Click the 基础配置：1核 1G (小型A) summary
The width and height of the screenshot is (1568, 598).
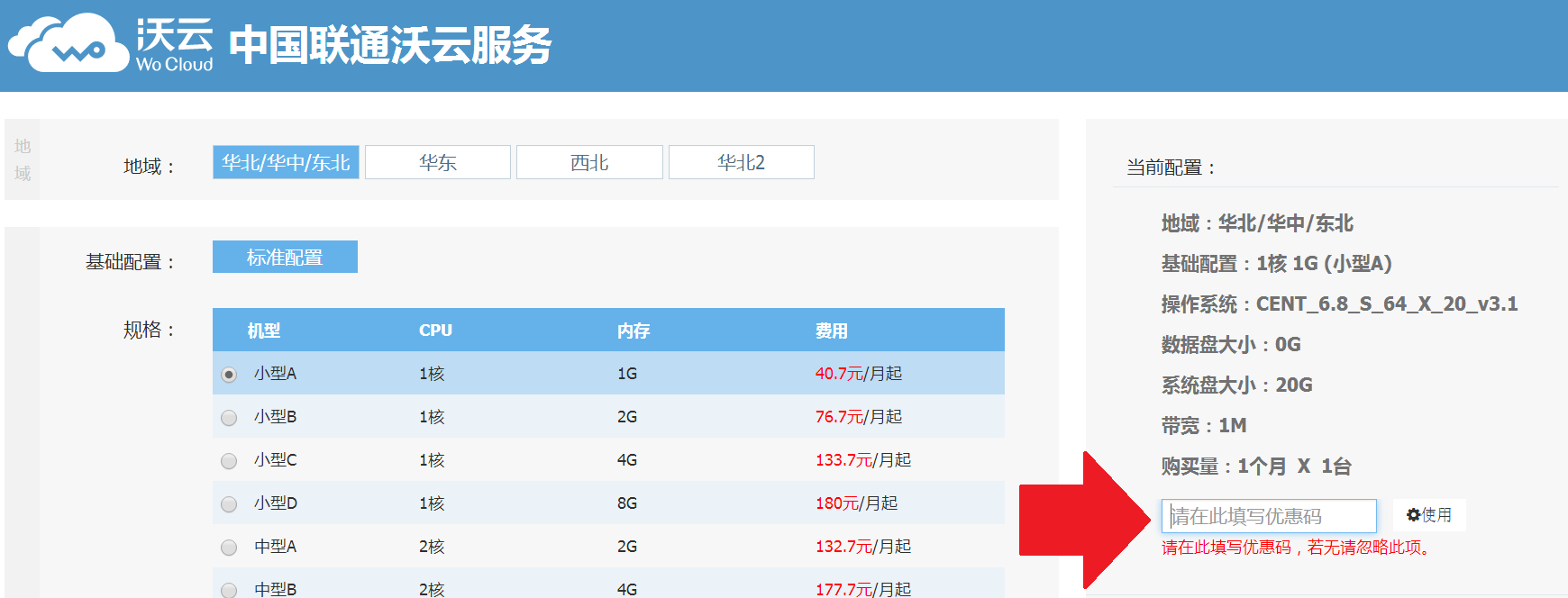point(1277,264)
